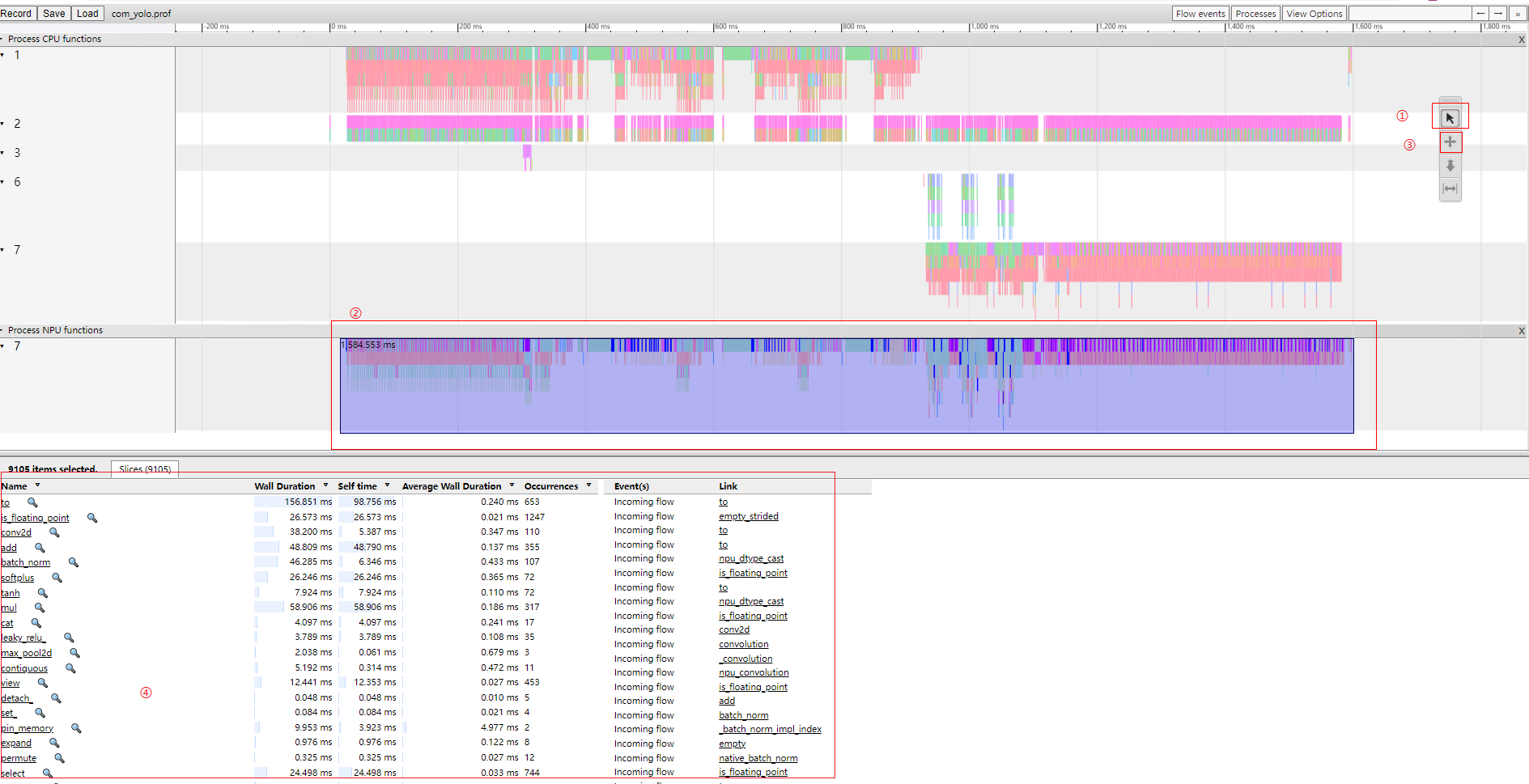
Task: Follow the native_batch_norm link
Action: [758, 758]
